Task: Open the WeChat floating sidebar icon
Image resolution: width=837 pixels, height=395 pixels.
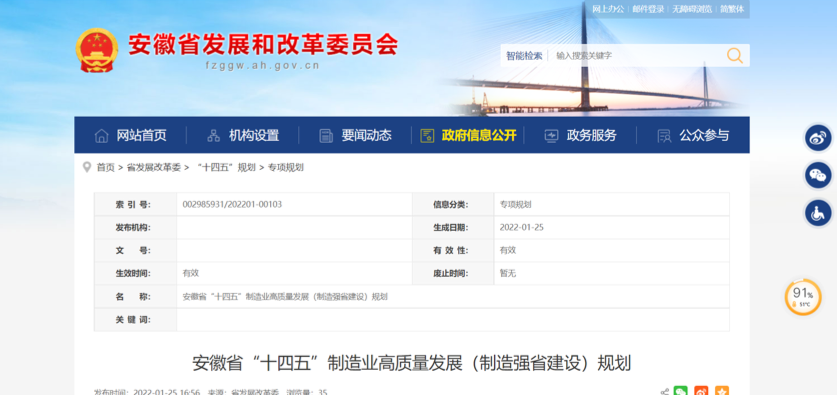Action: click(x=818, y=175)
